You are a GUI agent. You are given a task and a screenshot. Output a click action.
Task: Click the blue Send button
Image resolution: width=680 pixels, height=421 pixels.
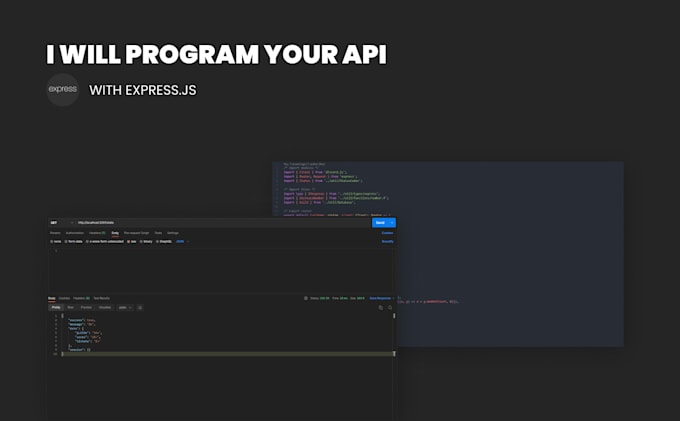click(x=380, y=223)
